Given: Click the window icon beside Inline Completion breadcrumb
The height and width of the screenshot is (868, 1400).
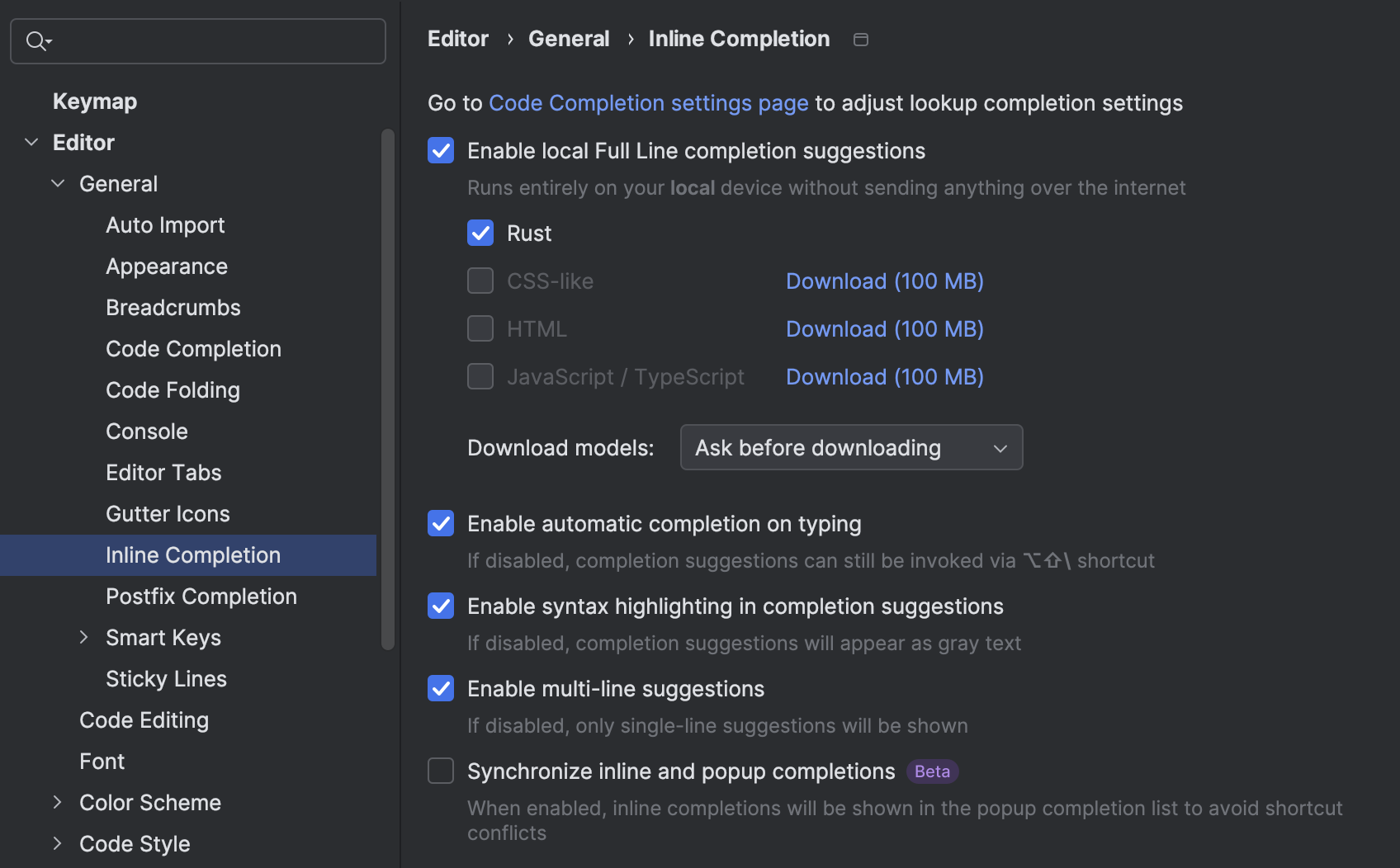Looking at the screenshot, I should pos(860,40).
